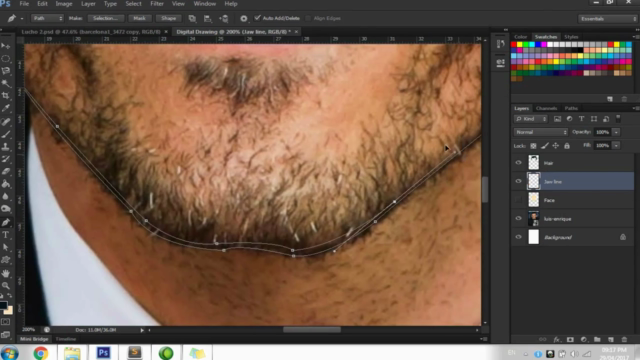Select the Elliptical Marquee tool
Viewport: 640px width, 360px height.
coord(6,58)
